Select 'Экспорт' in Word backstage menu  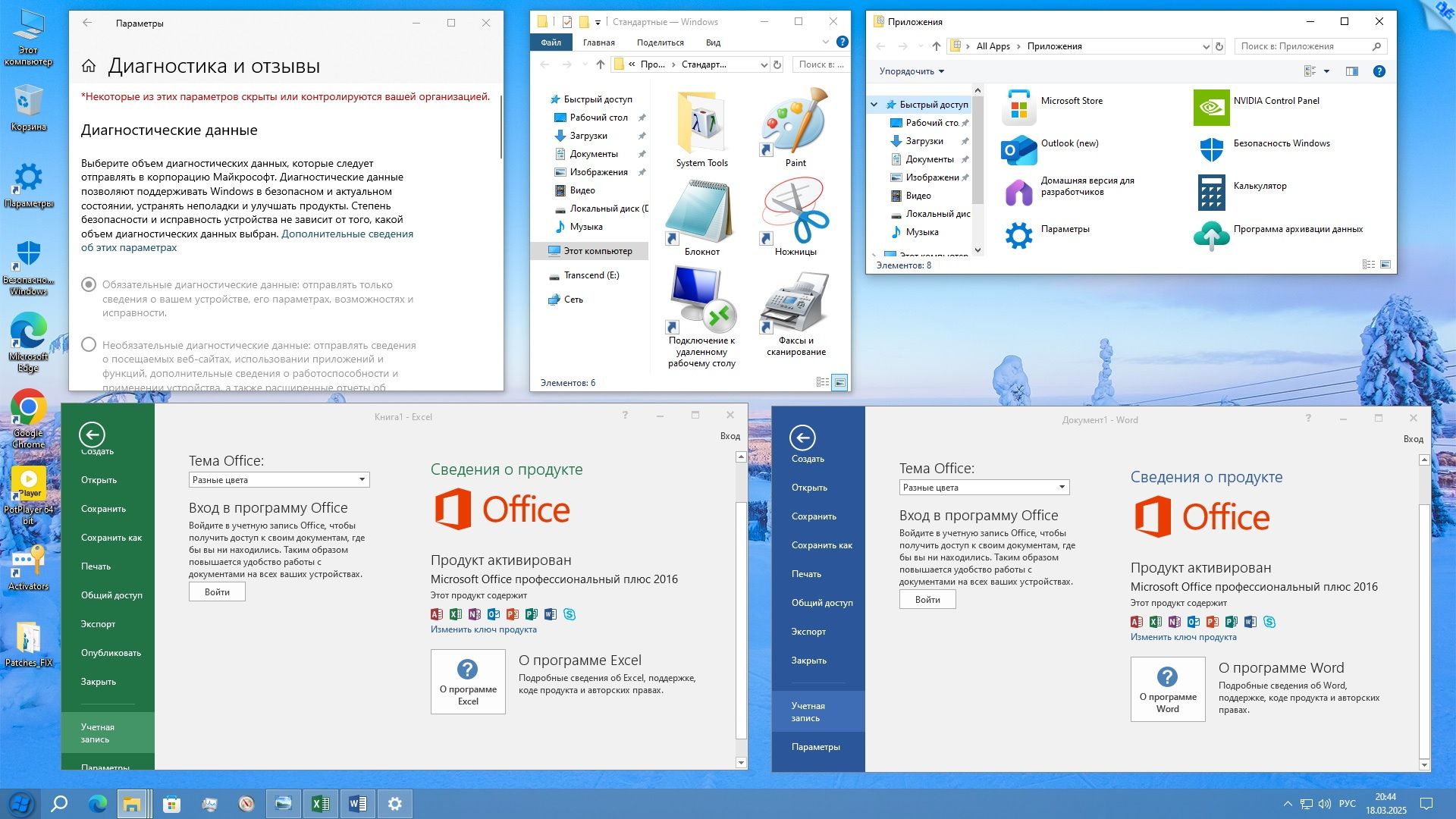pos(808,632)
